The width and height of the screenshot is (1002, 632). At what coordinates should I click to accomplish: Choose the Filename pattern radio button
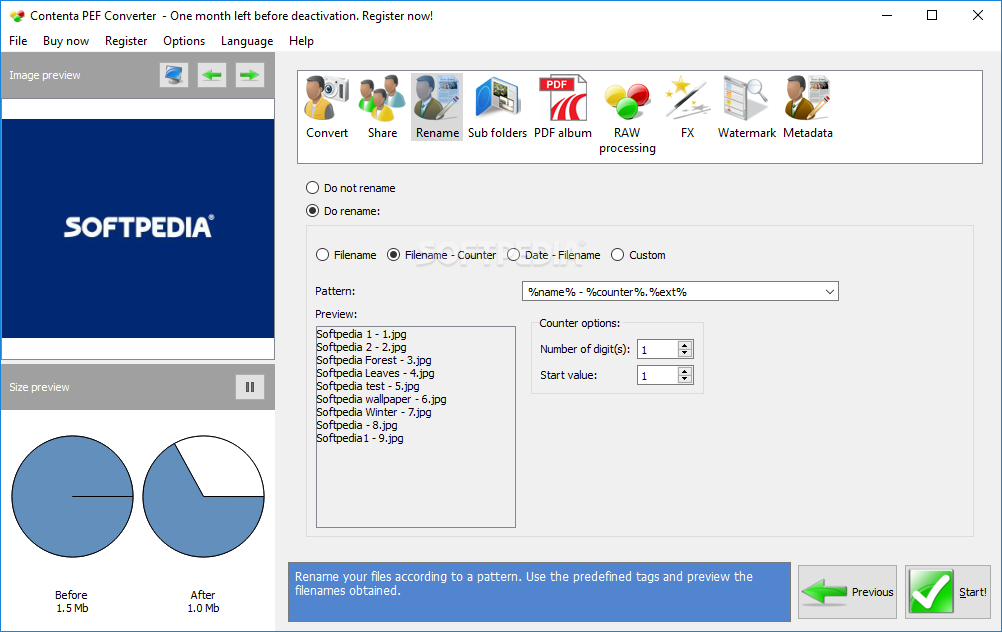point(346,255)
